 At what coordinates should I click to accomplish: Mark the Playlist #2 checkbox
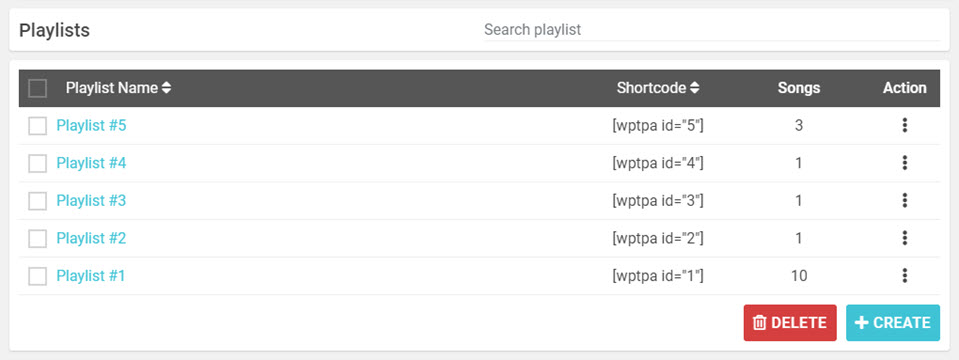(x=37, y=238)
